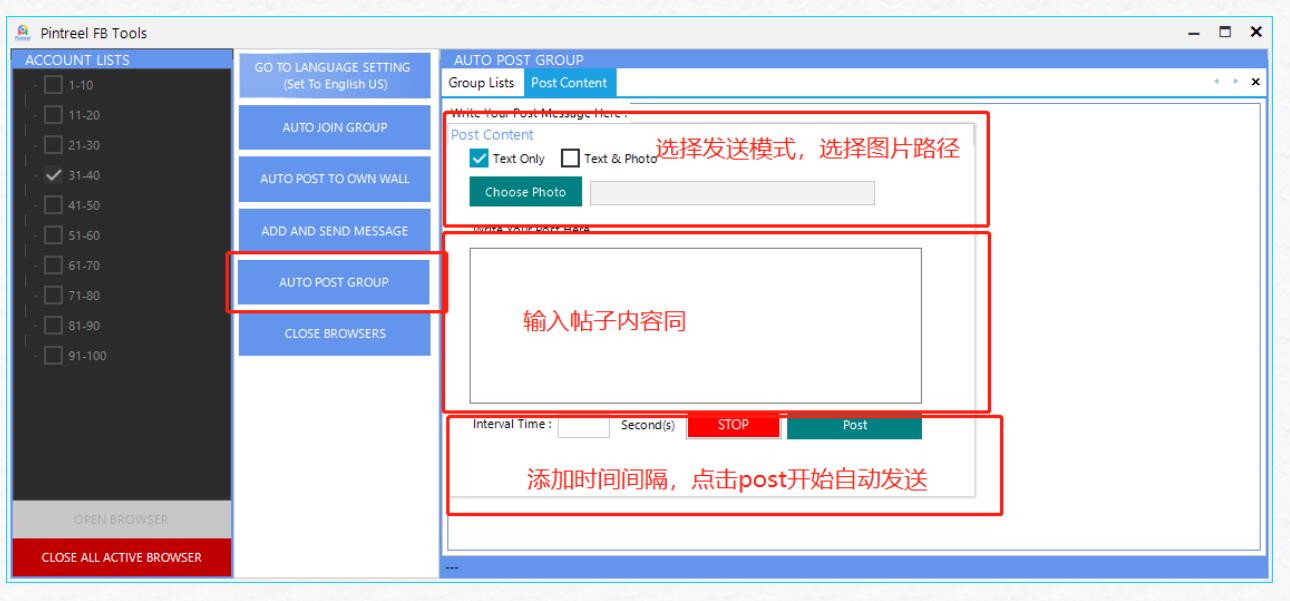Check the Text & Photo option
Viewport: 1290px width, 601px height.
[x=570, y=158]
